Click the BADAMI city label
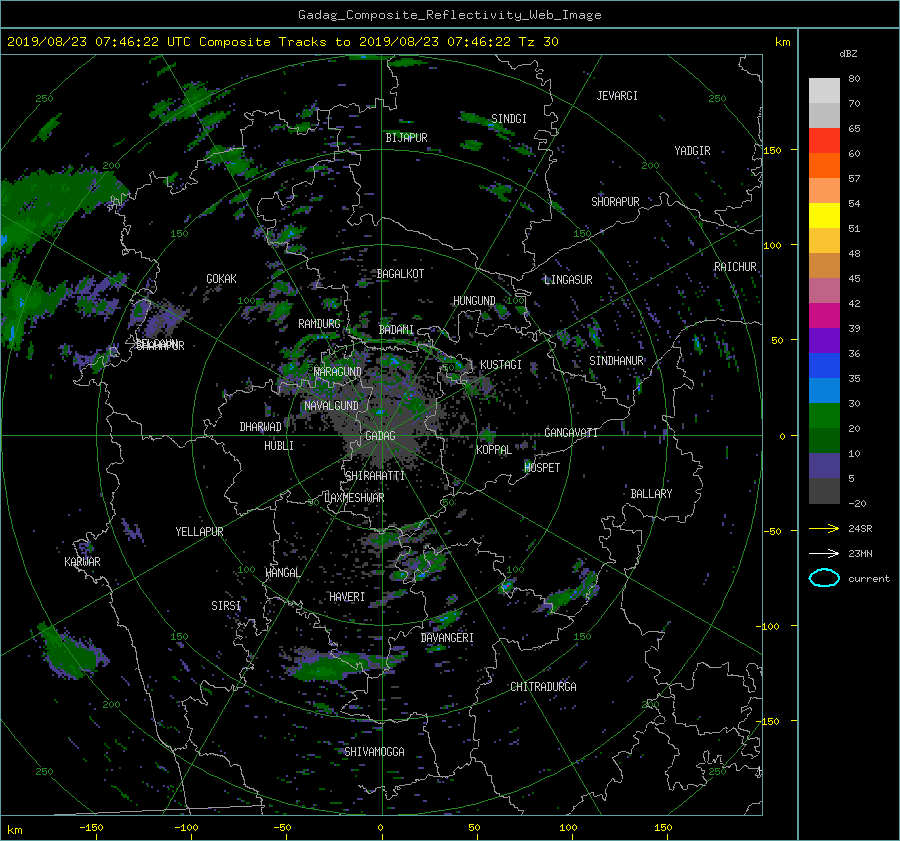Screen dimensions: 900x841 pos(396,330)
